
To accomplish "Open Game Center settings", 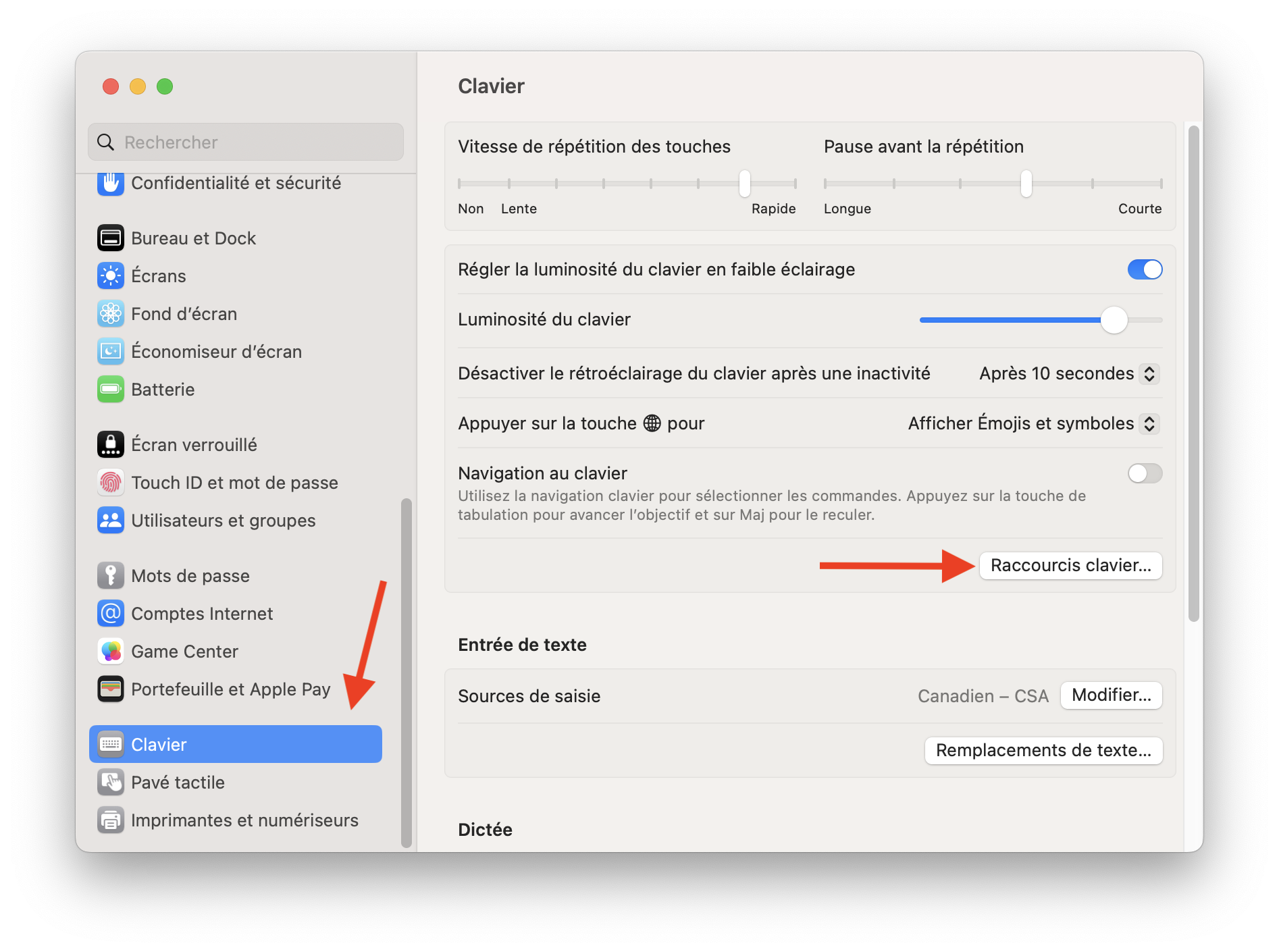I will 236,652.
